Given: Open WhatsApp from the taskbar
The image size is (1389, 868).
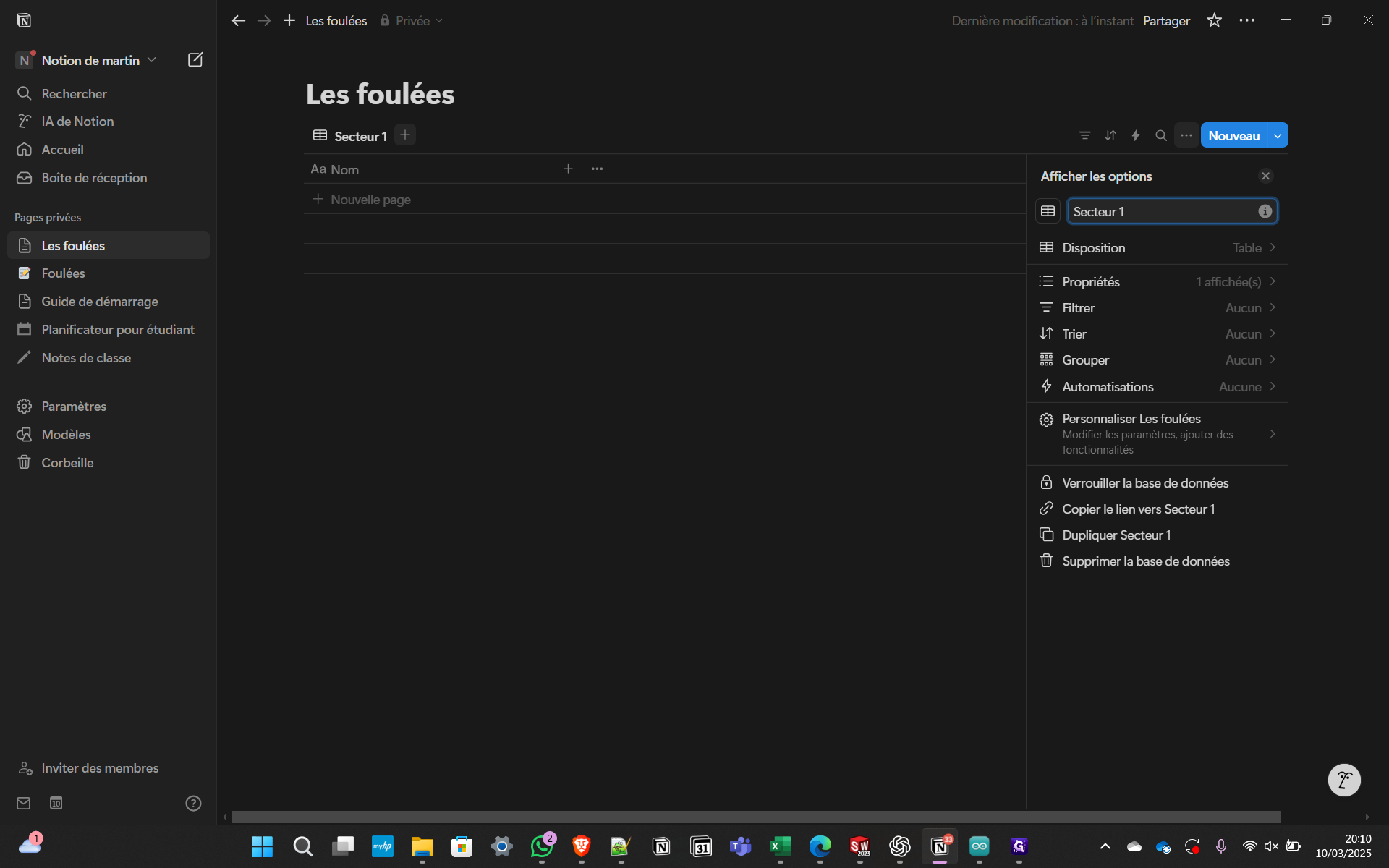Looking at the screenshot, I should pyautogui.click(x=542, y=846).
